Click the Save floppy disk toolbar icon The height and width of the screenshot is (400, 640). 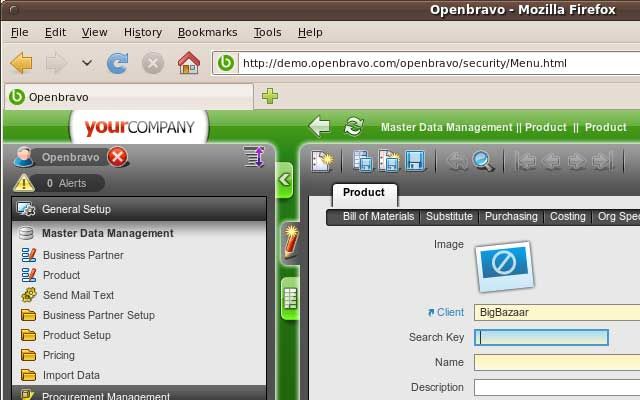coord(416,161)
